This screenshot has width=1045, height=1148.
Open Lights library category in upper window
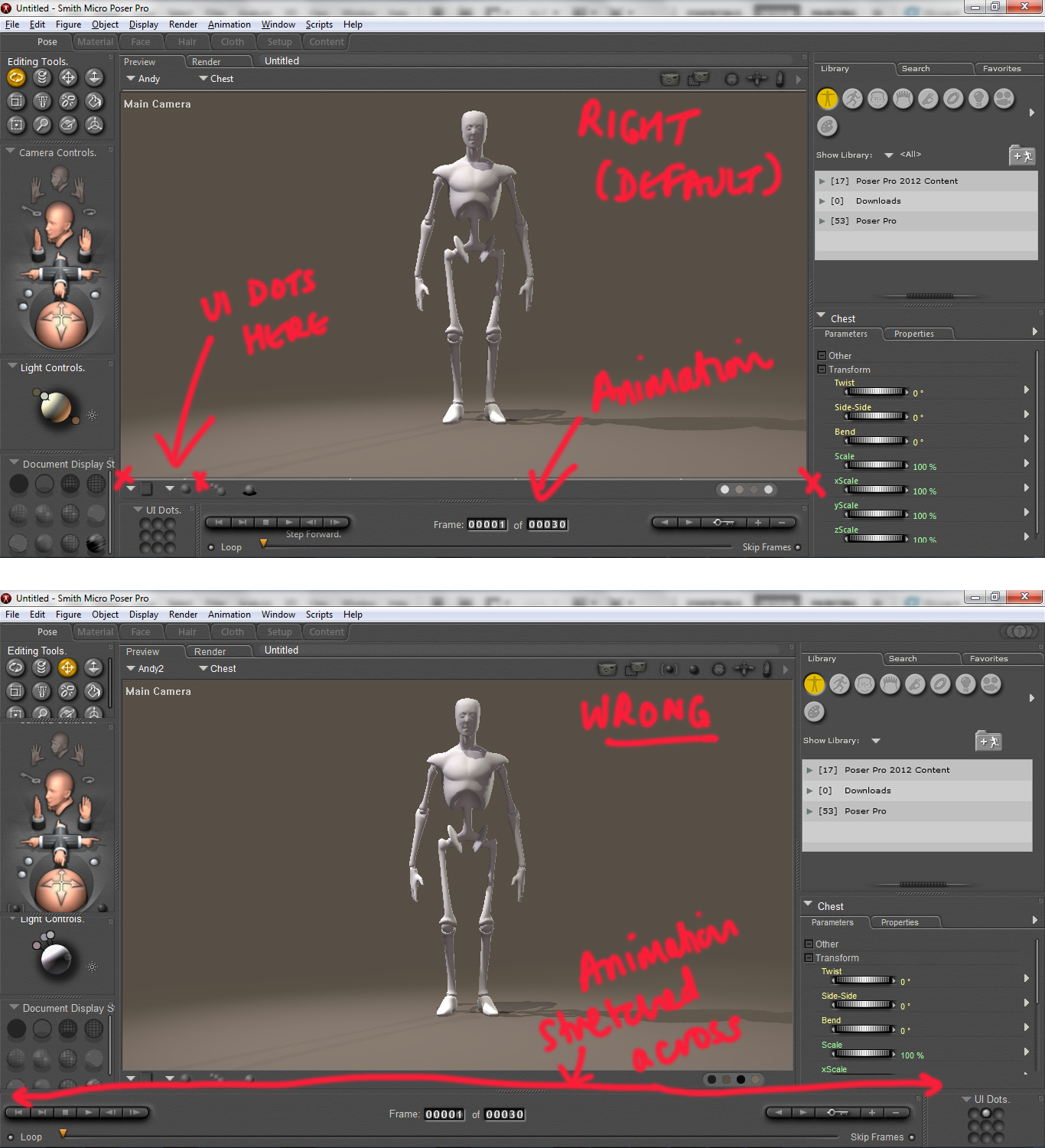pyautogui.click(x=978, y=98)
